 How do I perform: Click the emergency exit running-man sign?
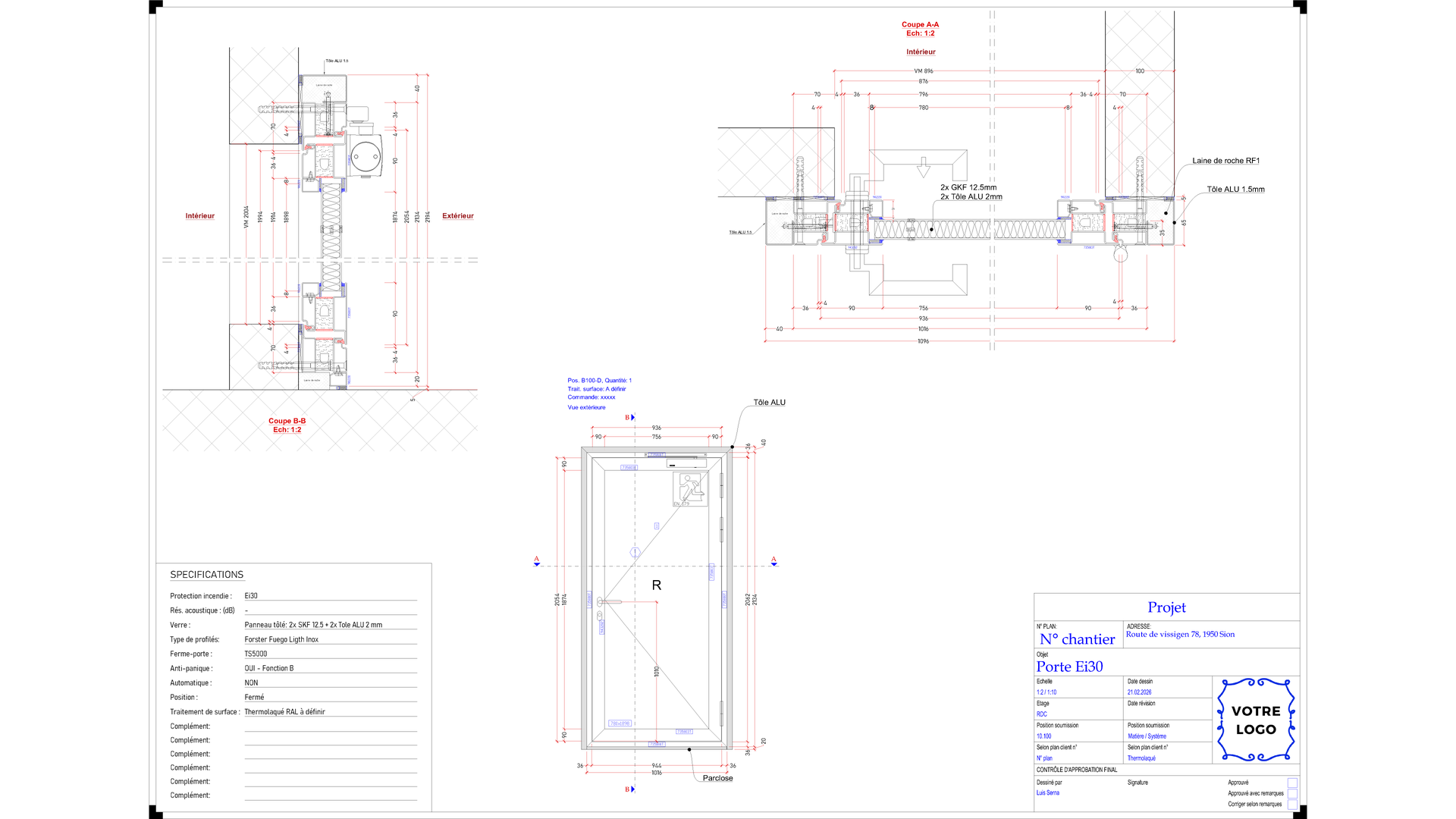point(689,487)
